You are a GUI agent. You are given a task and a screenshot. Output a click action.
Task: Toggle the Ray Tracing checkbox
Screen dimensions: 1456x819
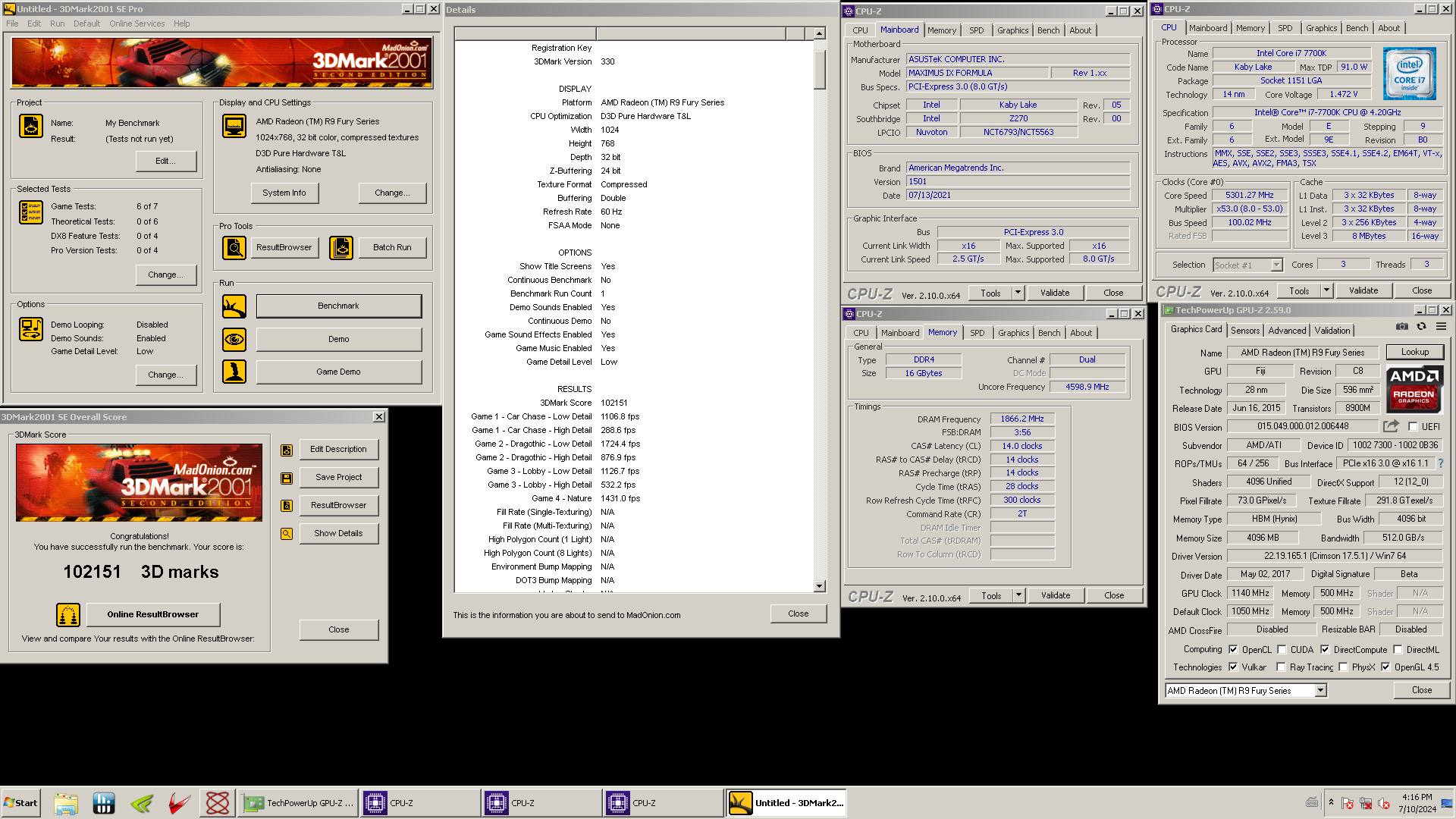point(1281,667)
